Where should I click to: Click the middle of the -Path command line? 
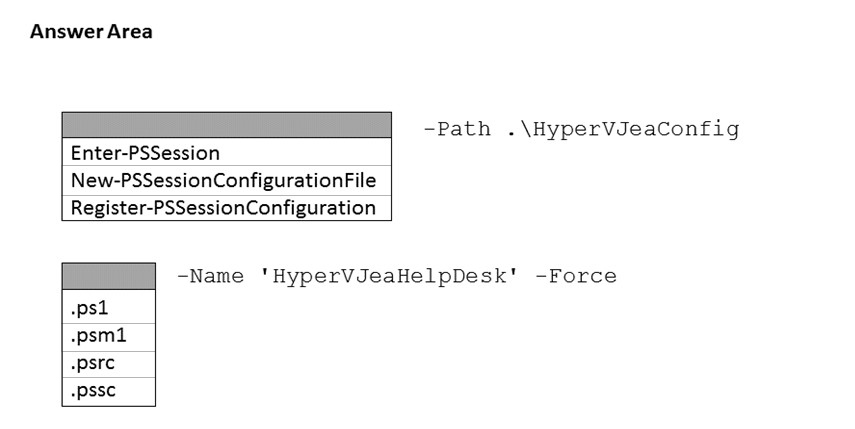click(x=581, y=129)
